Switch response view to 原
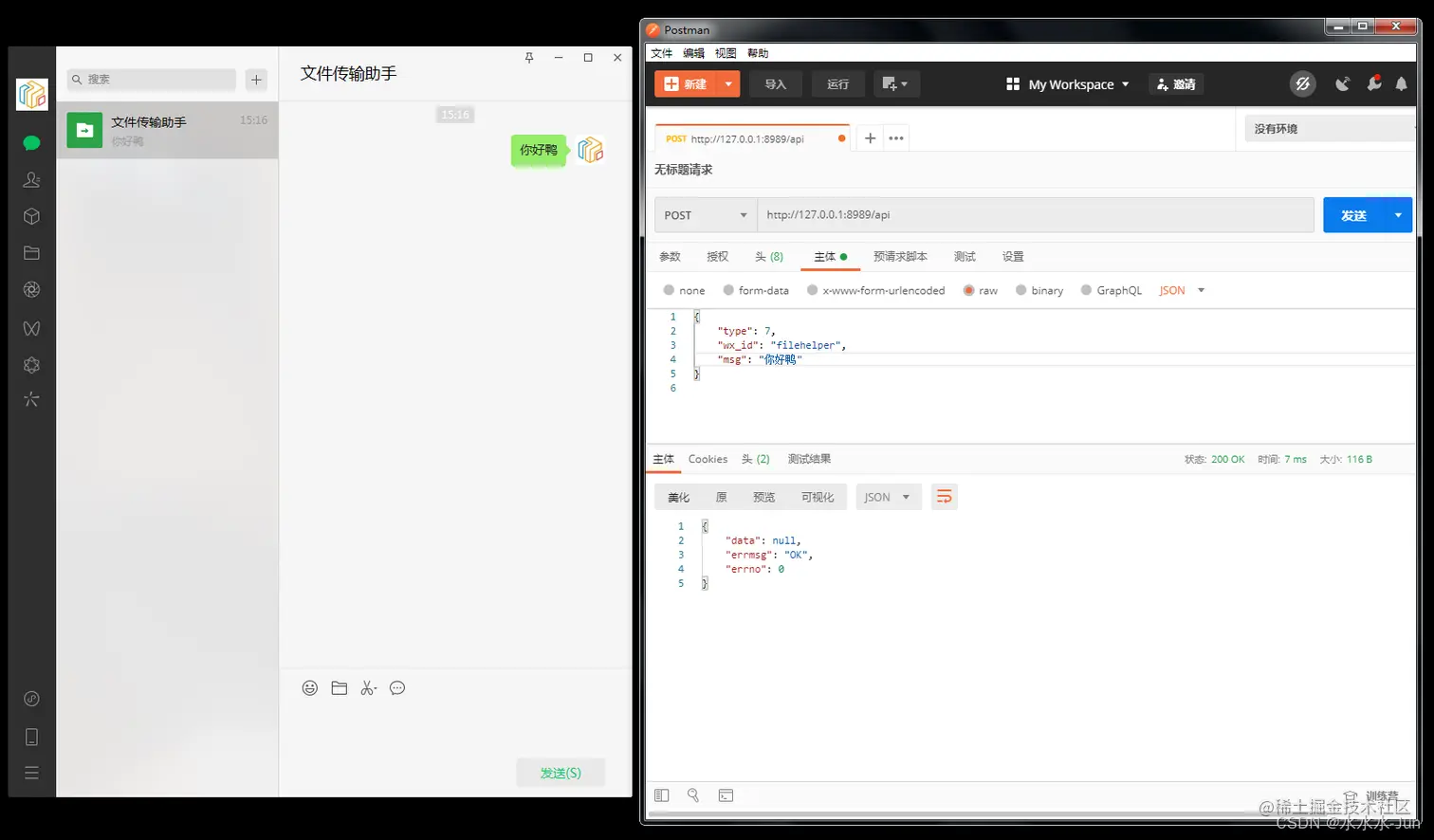Viewport: 1434px width, 840px height. point(721,498)
